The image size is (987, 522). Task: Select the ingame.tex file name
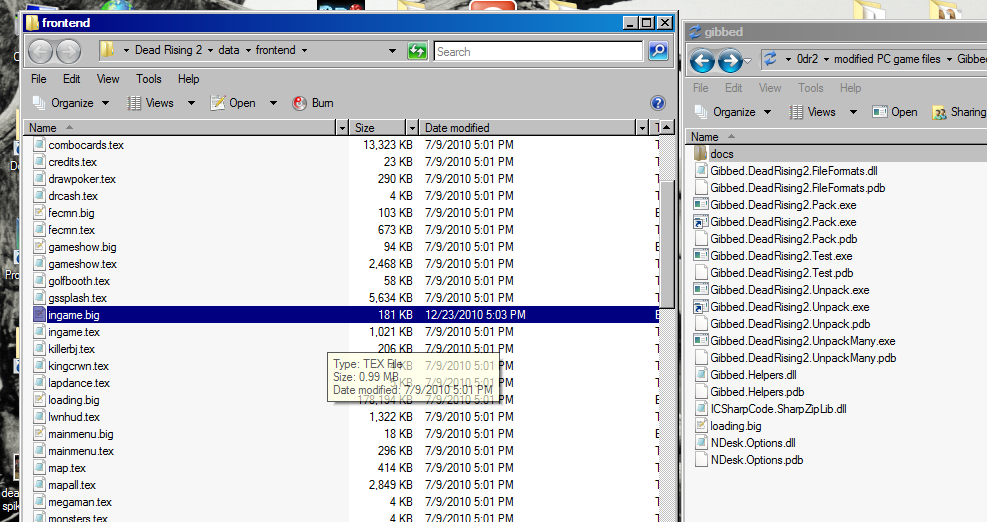pyautogui.click(x=74, y=332)
